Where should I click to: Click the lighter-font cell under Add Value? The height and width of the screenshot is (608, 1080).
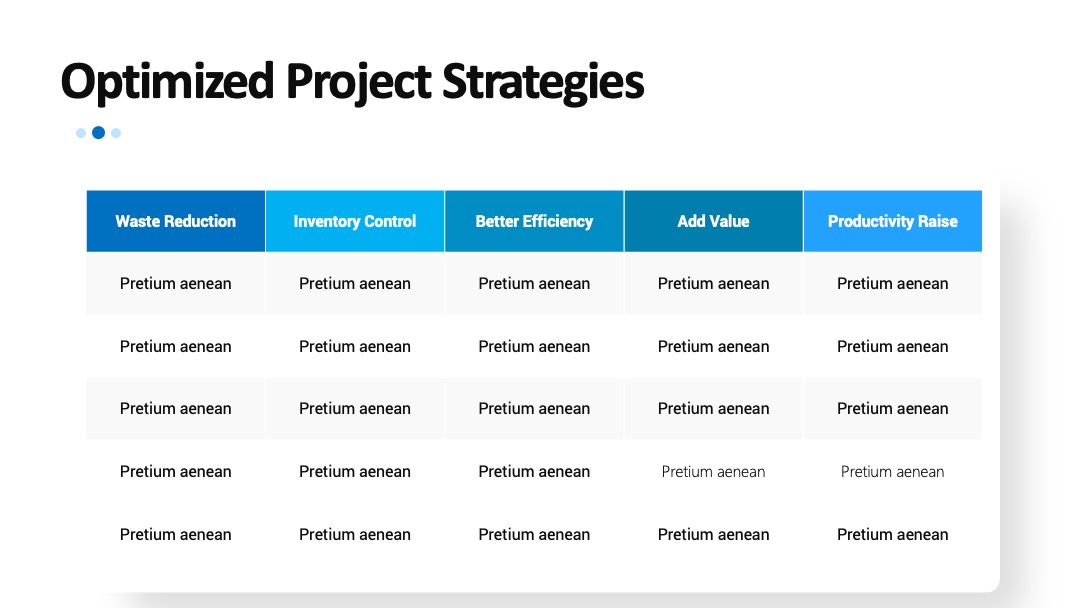point(713,472)
